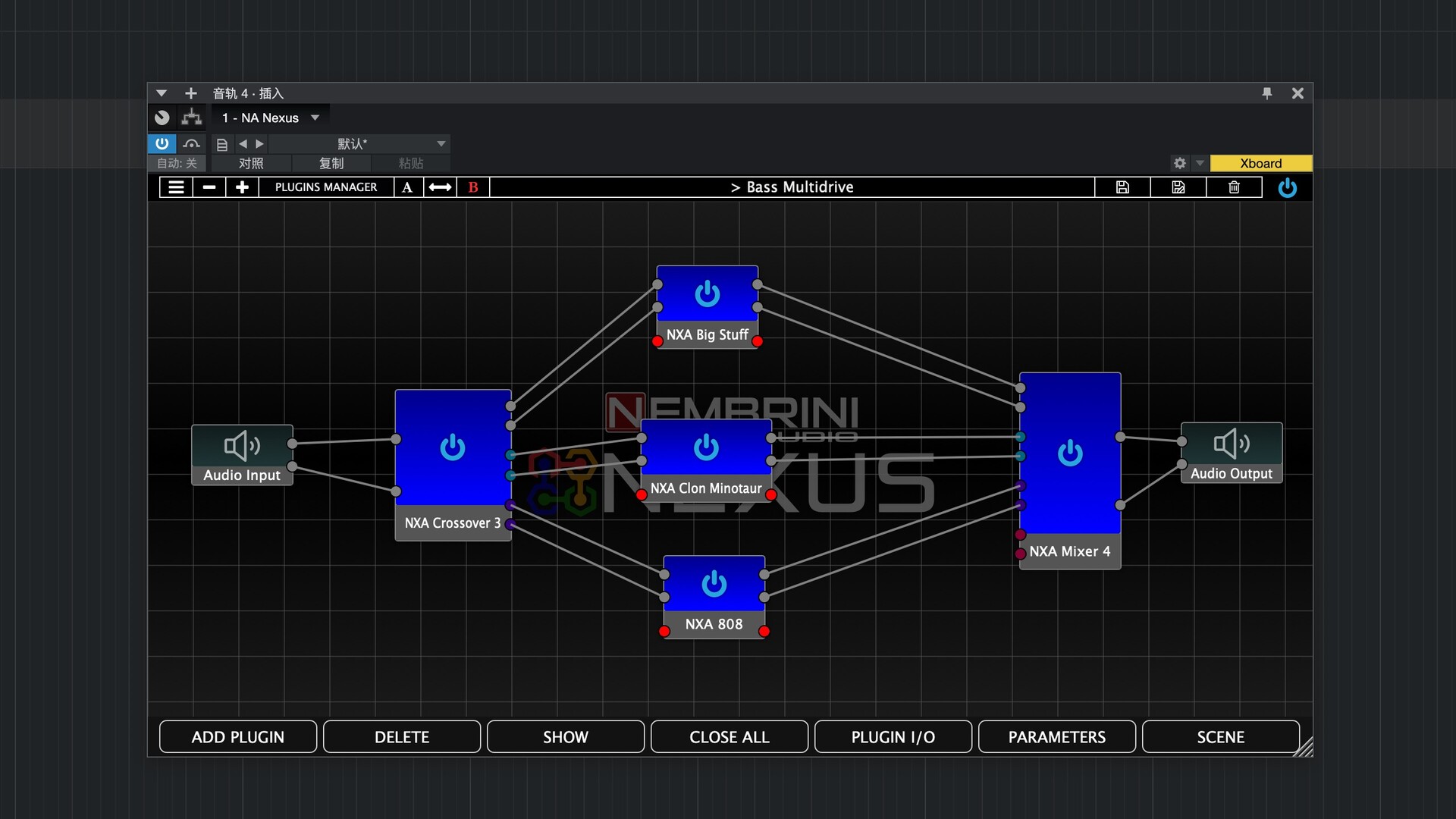Open the PLUGIN I/O panel
1456x819 pixels.
pos(893,737)
